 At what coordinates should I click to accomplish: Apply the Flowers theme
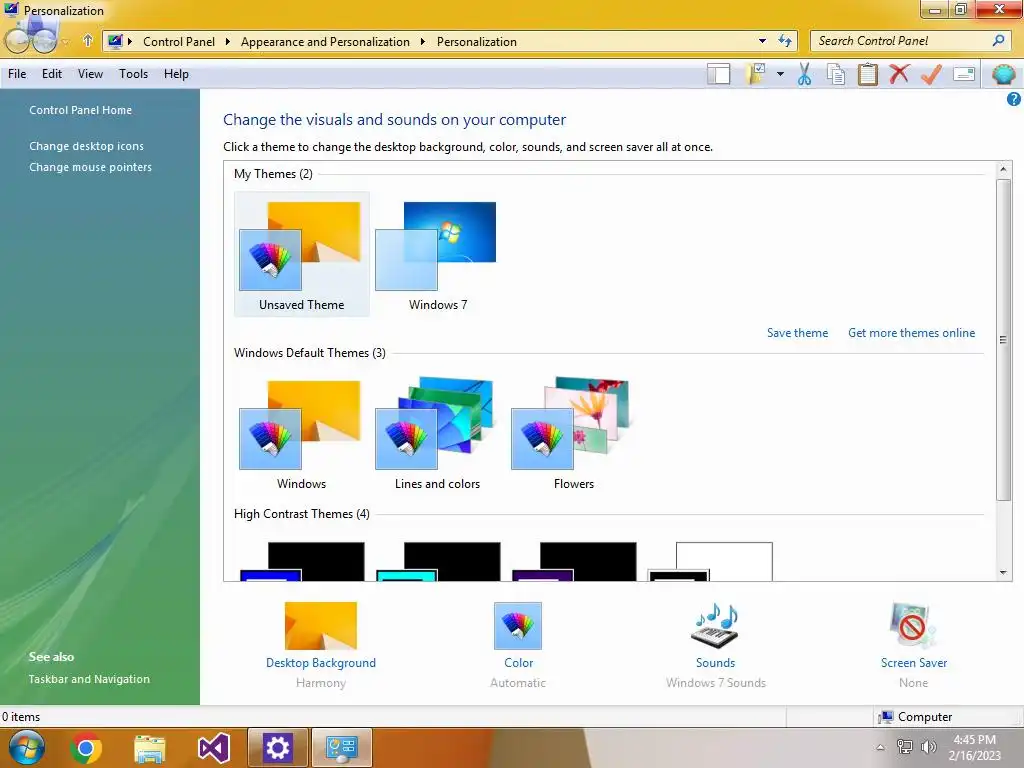573,433
